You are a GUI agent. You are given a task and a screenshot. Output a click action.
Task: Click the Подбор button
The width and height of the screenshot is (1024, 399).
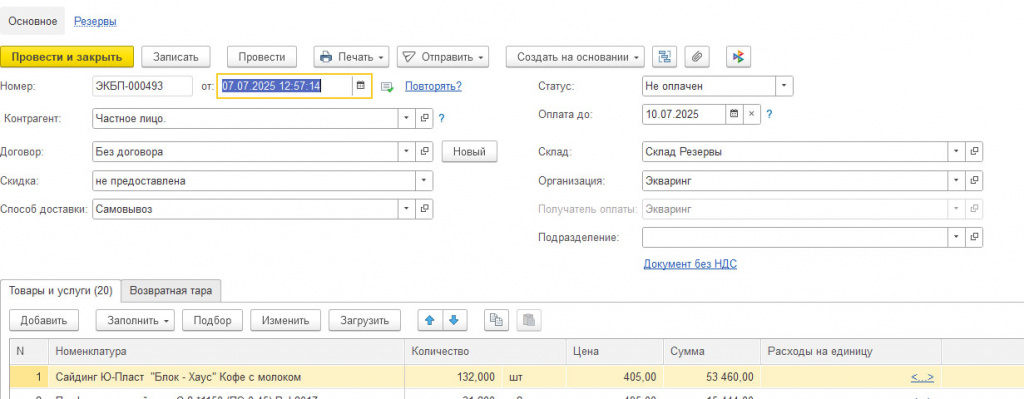[x=213, y=320]
